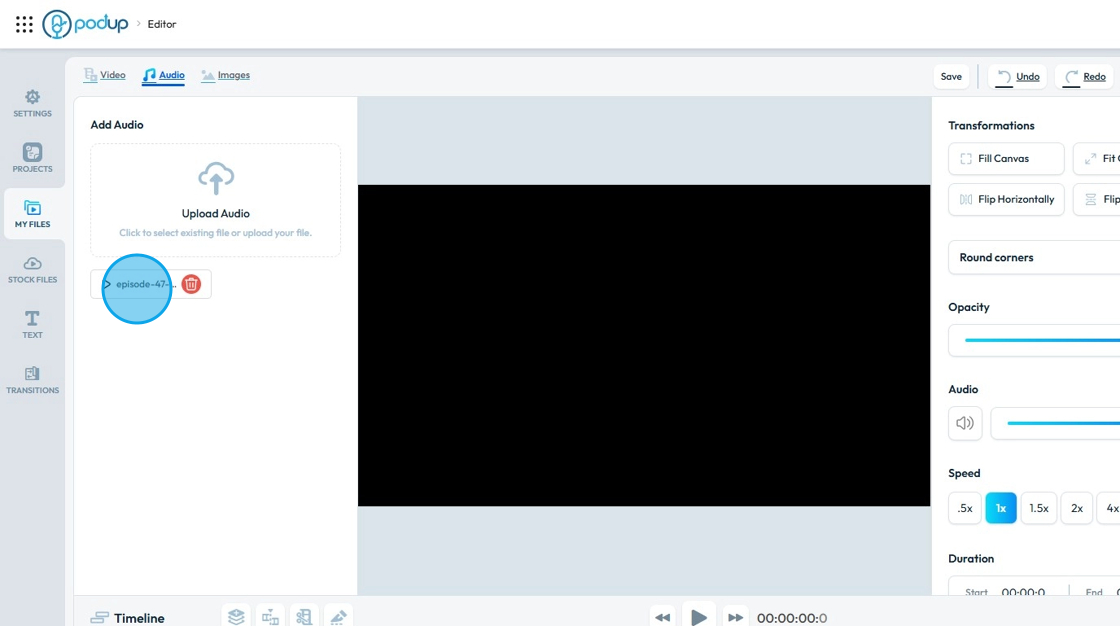Viewport: 1120px width, 626px height.
Task: Flip the clip horizontally
Action: click(1006, 199)
